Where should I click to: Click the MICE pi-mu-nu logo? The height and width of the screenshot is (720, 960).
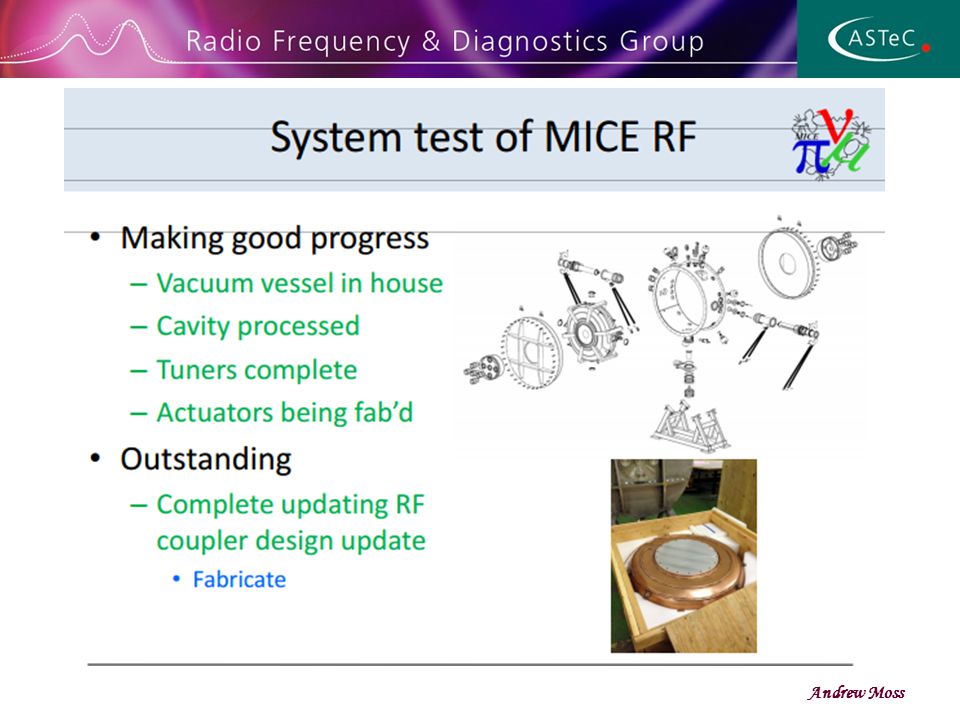pyautogui.click(x=832, y=143)
